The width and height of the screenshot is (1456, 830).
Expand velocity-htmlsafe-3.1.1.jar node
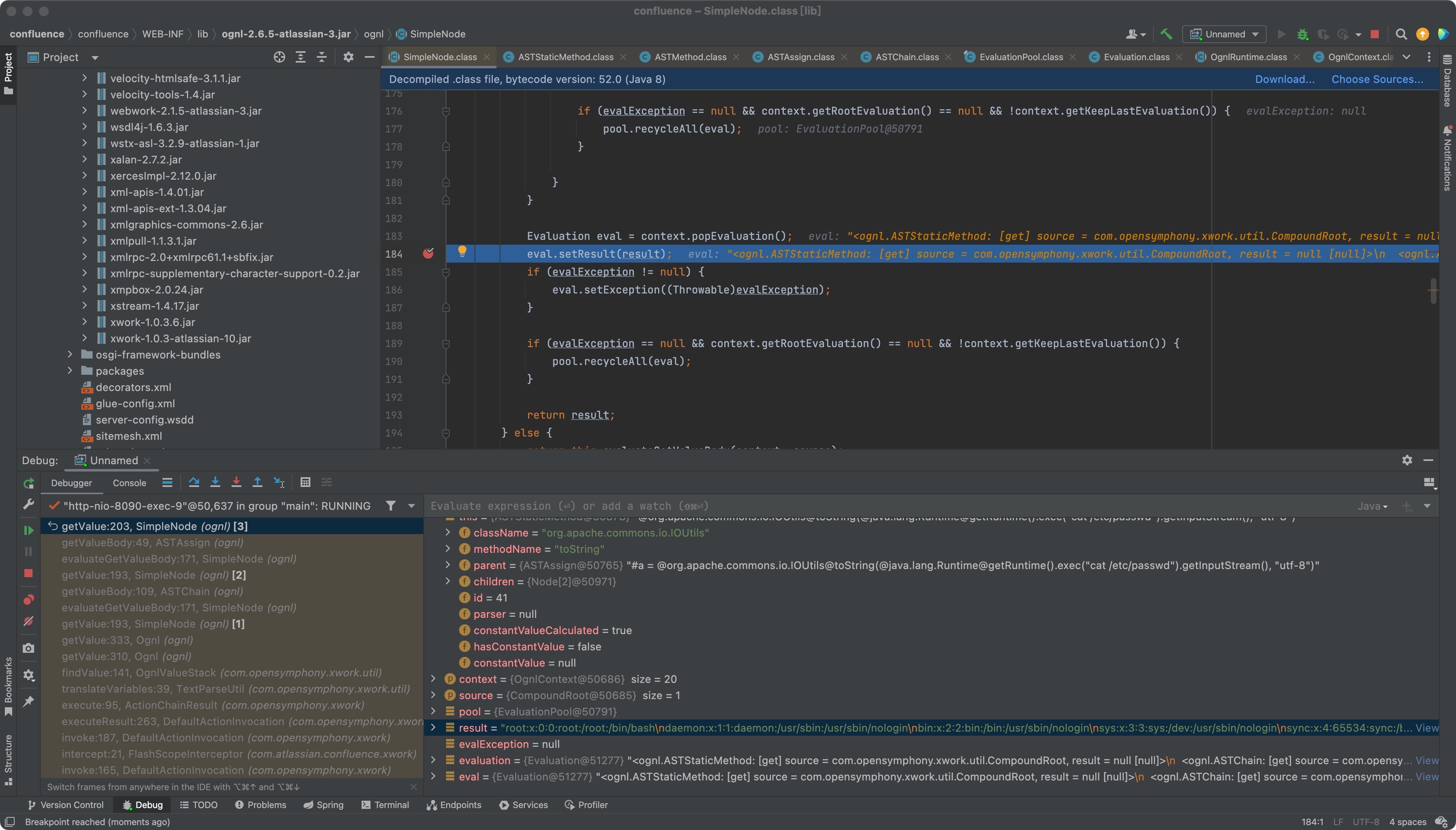tap(84, 78)
